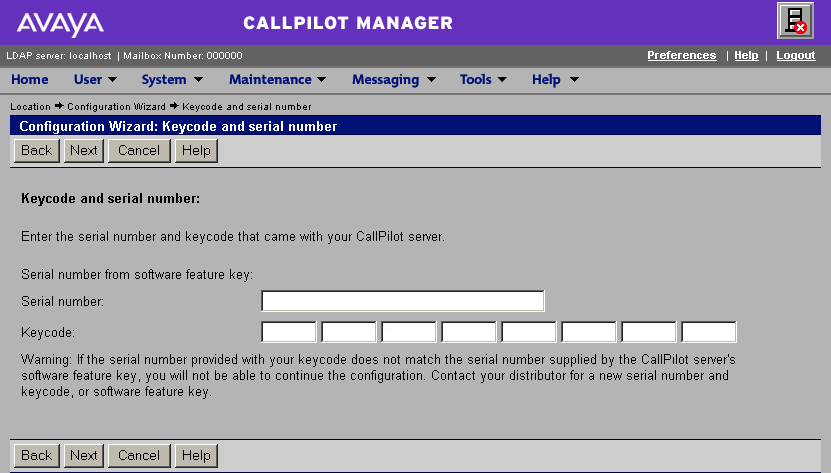Click the bottom Next button

click(84, 456)
